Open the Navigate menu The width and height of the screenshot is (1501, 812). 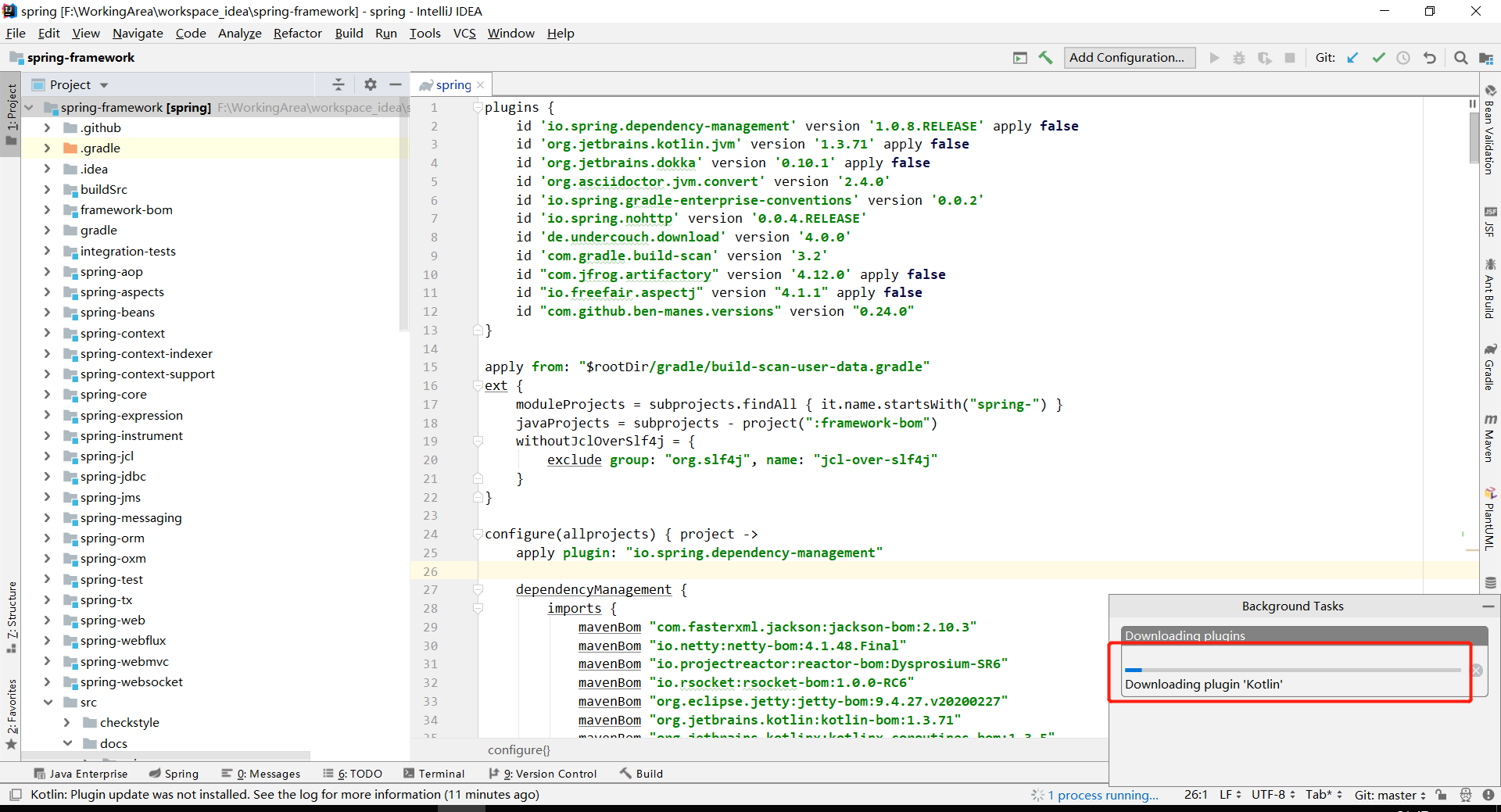coord(138,34)
